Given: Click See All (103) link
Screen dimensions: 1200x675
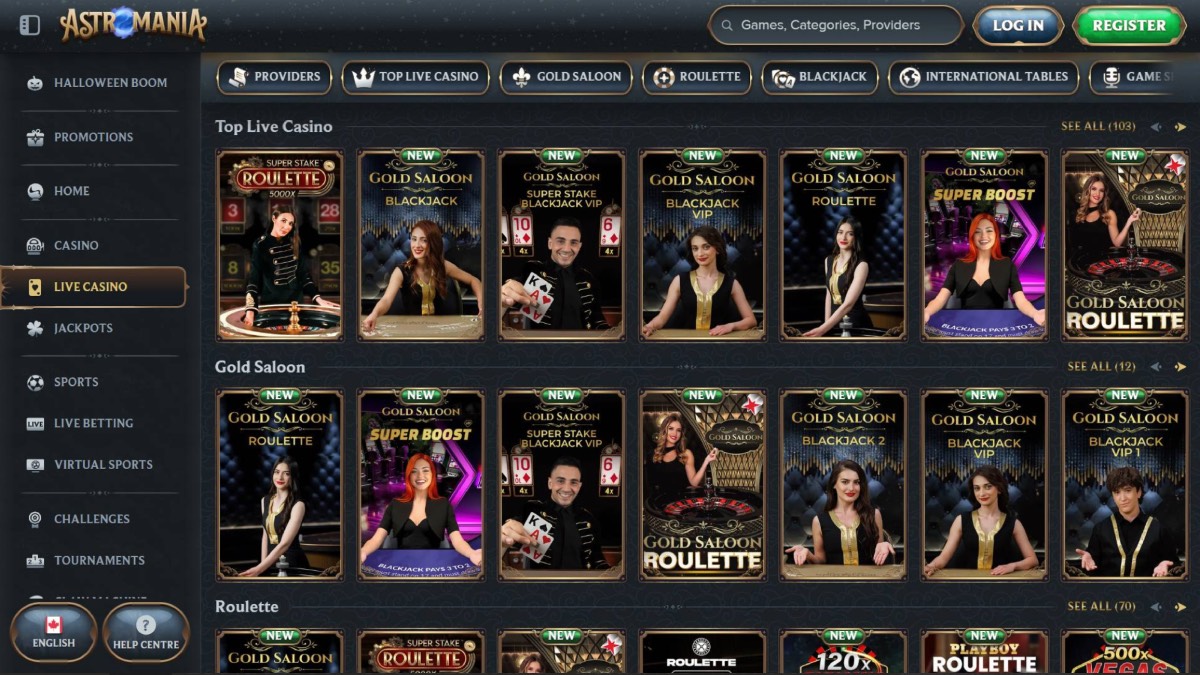Looking at the screenshot, I should pyautogui.click(x=1097, y=126).
